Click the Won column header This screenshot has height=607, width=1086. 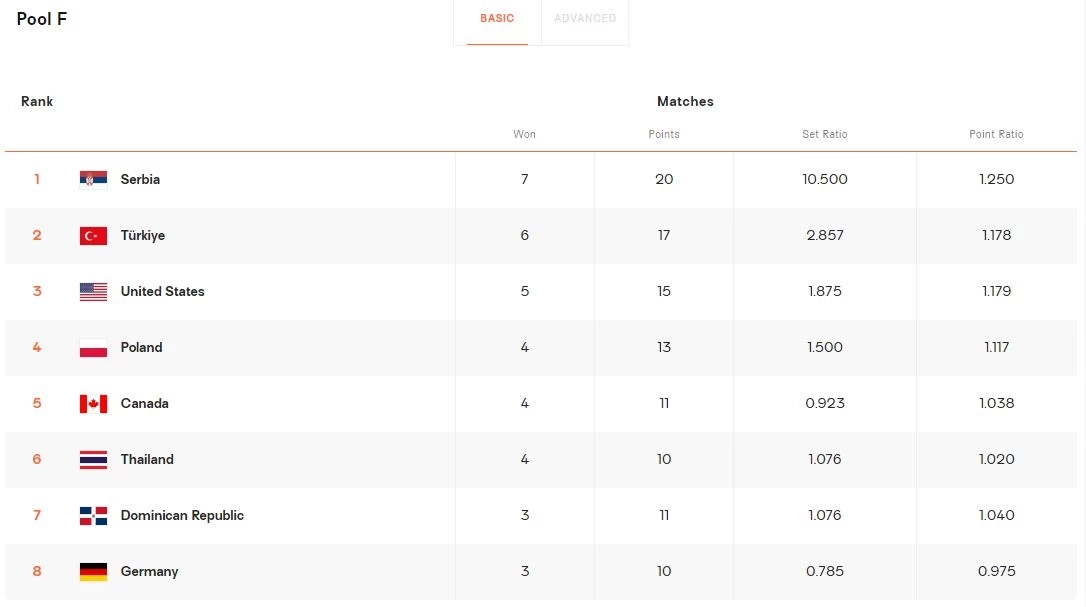[524, 134]
